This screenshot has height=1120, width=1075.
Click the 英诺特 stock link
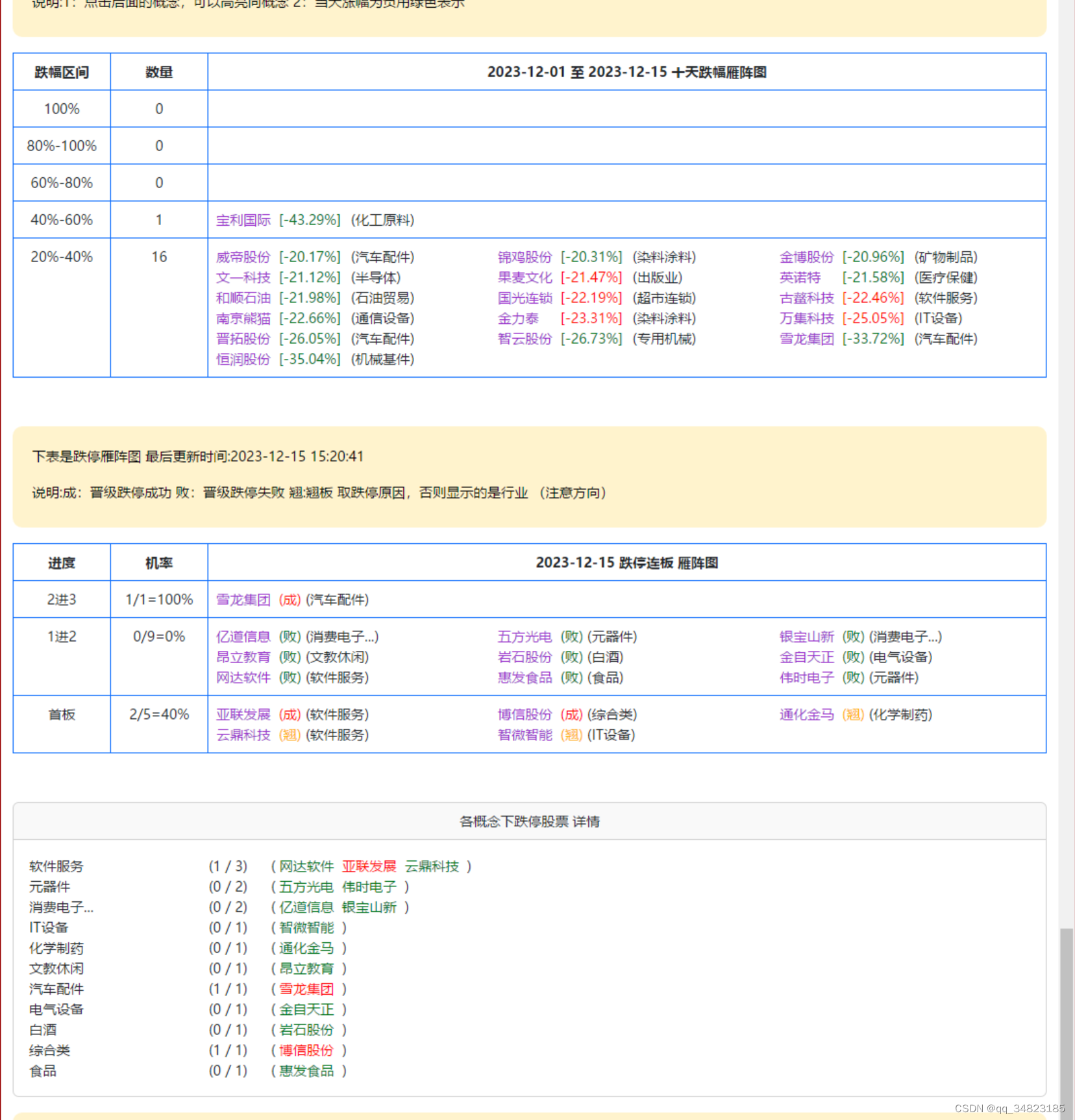(800, 278)
